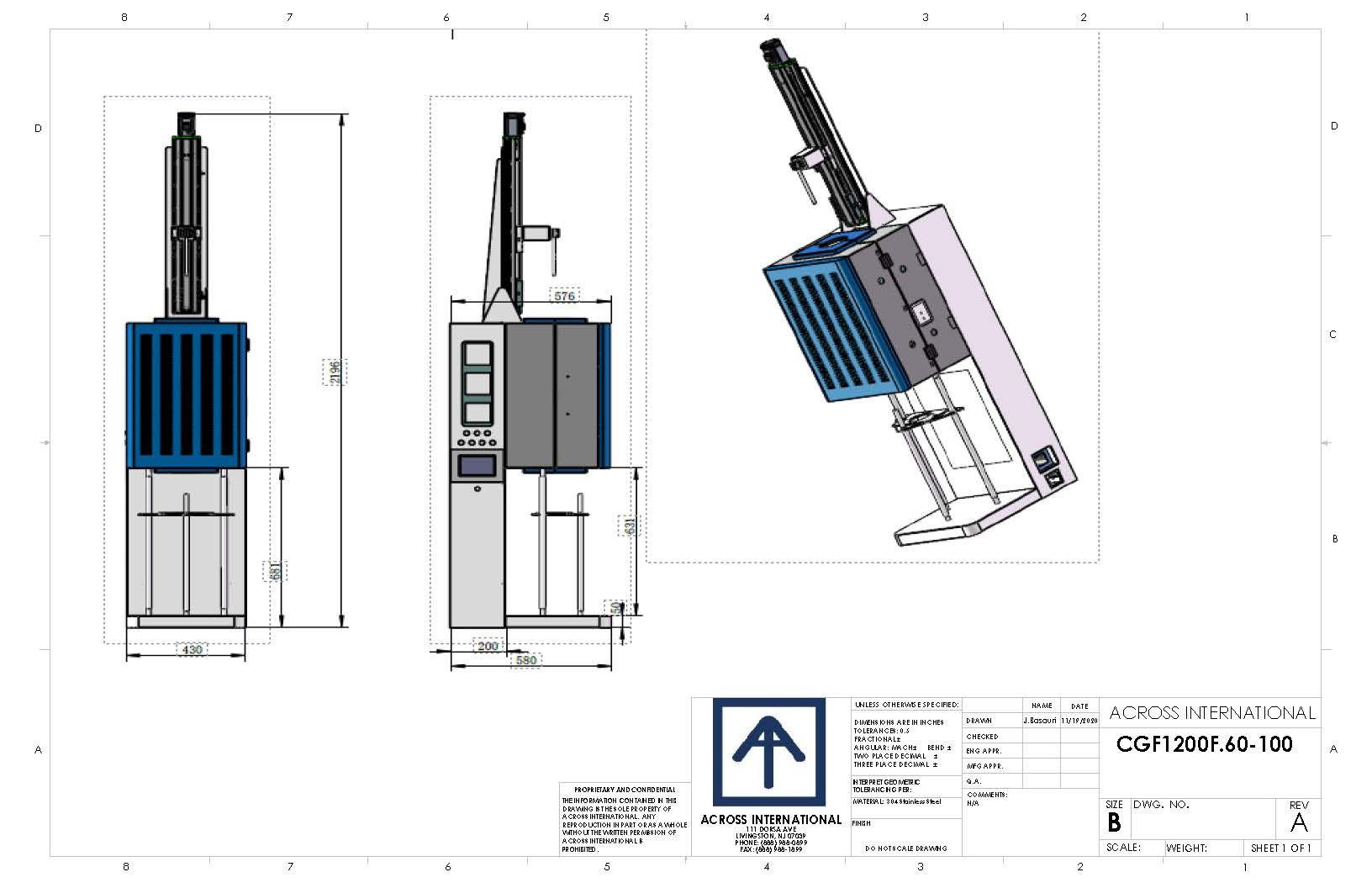Click the controller panel on side view
The width and height of the screenshot is (1372, 888).
click(478, 383)
